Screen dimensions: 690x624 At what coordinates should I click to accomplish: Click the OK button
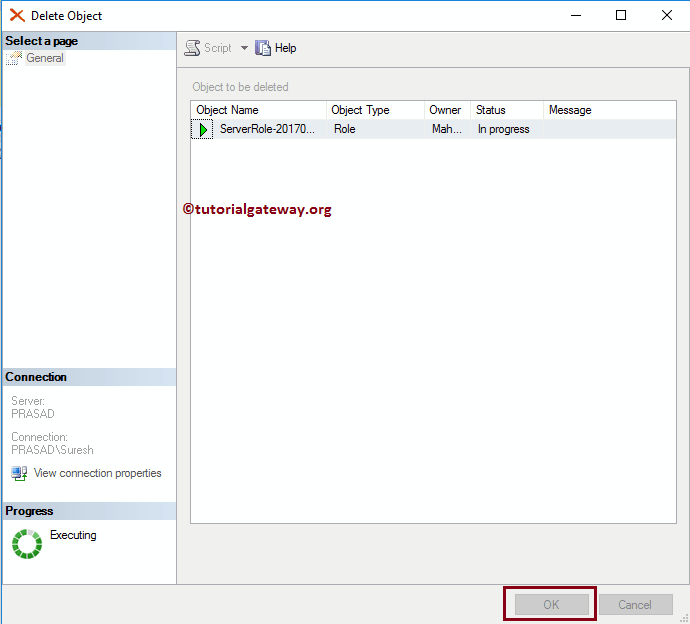coord(551,605)
